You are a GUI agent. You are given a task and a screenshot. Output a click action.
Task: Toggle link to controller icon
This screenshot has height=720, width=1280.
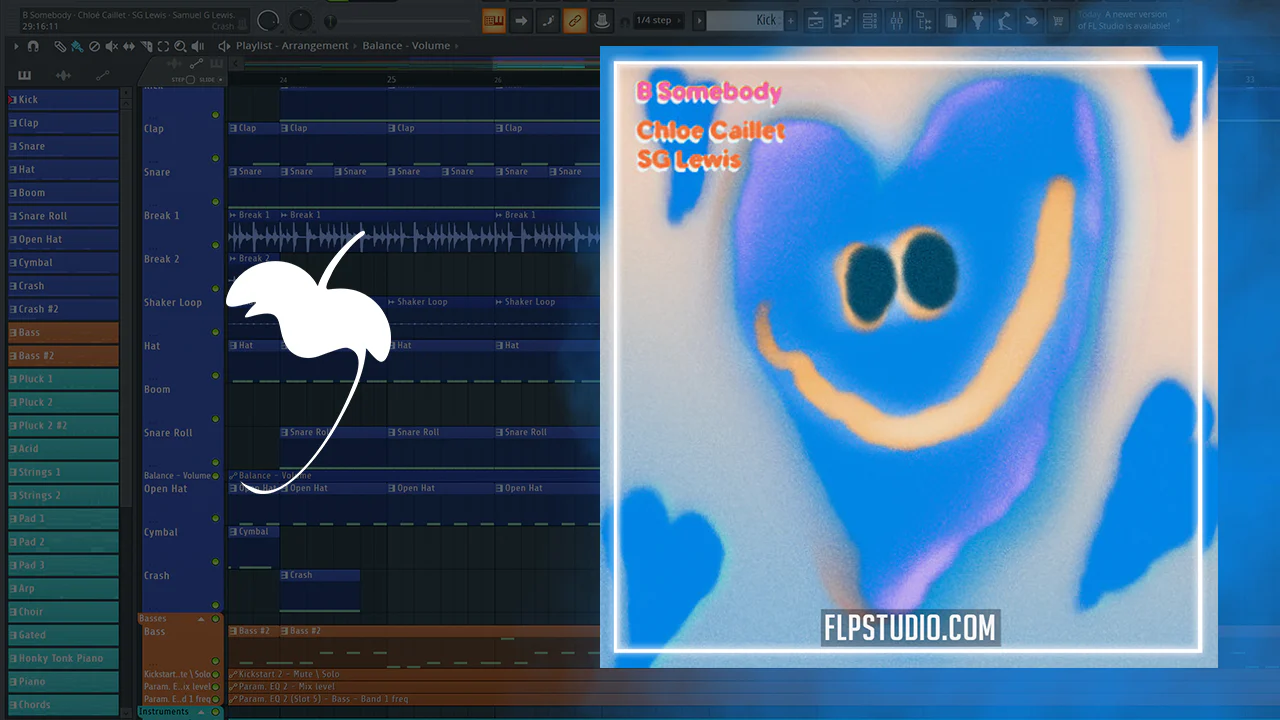click(575, 20)
